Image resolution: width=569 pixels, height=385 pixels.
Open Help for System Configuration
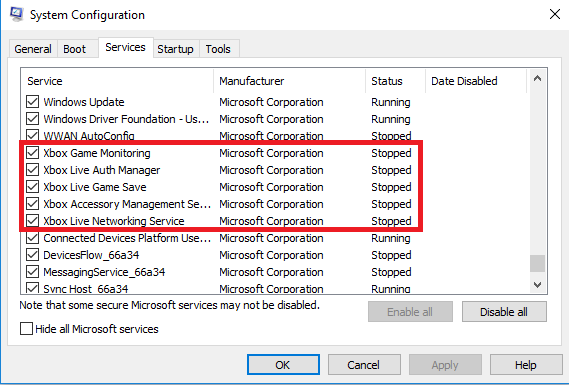526,365
